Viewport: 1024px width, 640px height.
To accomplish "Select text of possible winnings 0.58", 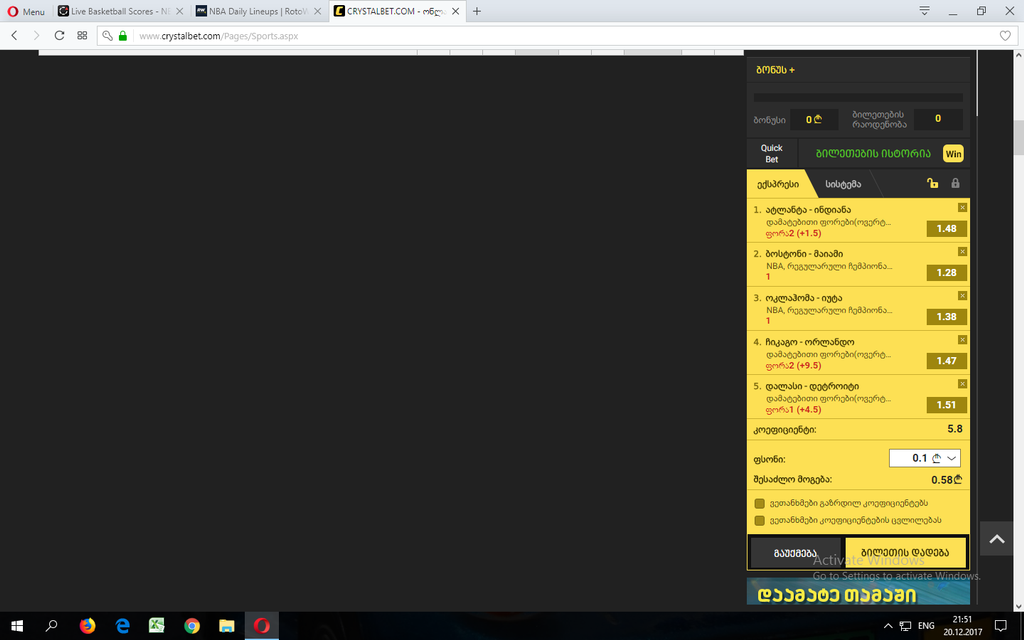I will point(946,479).
